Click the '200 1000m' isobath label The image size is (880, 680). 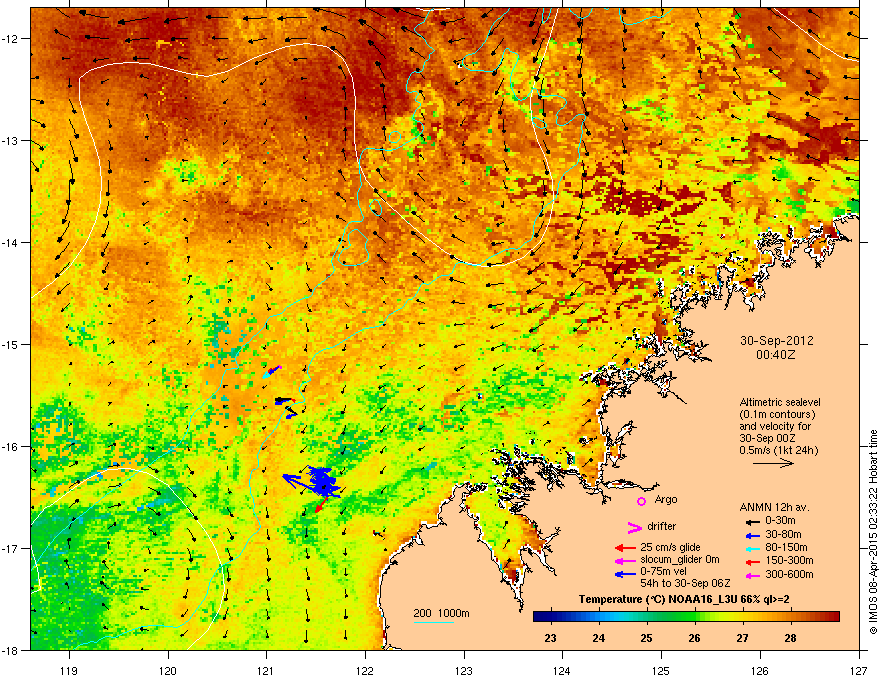point(441,613)
